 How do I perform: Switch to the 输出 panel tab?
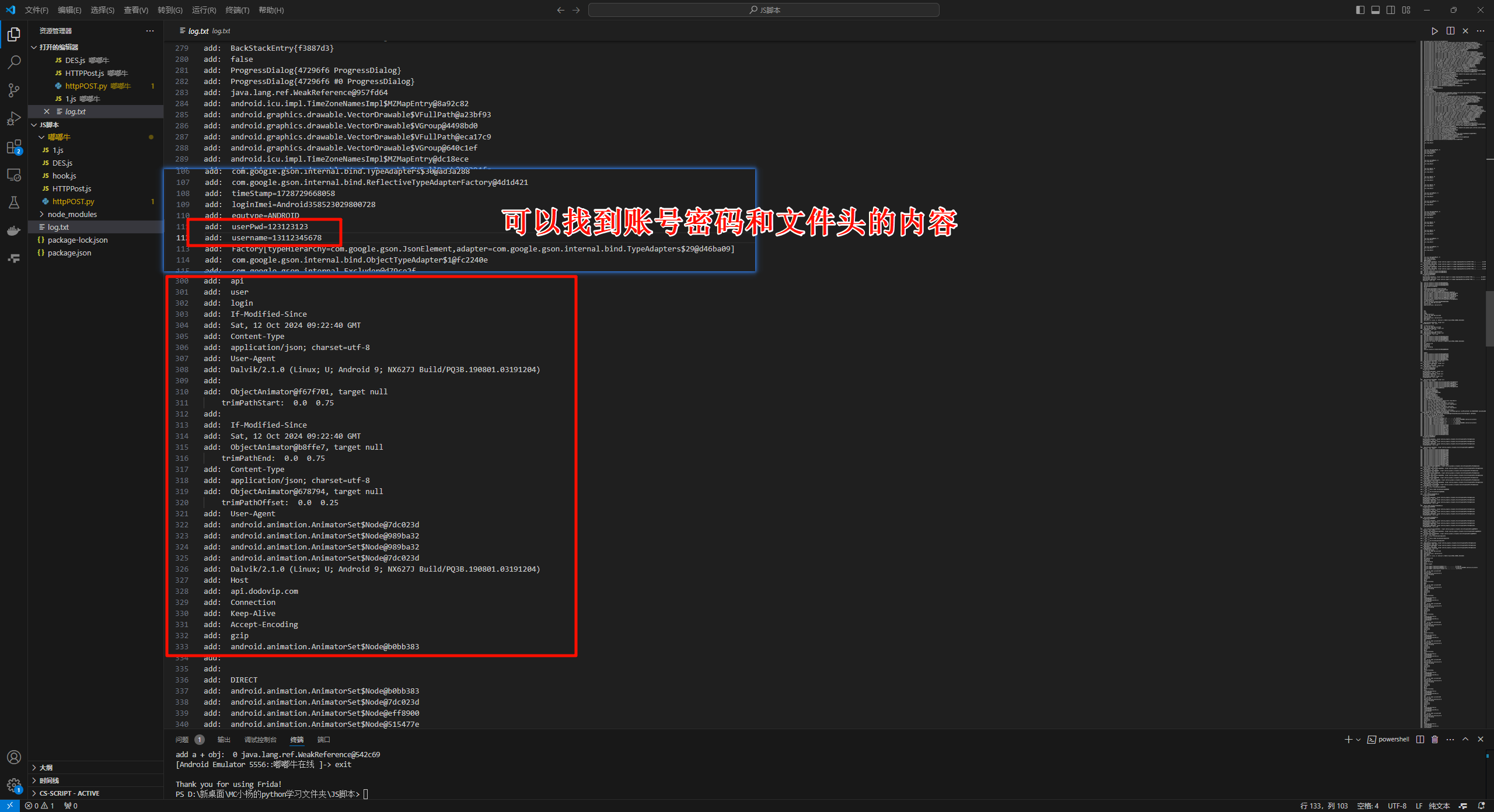[x=224, y=739]
